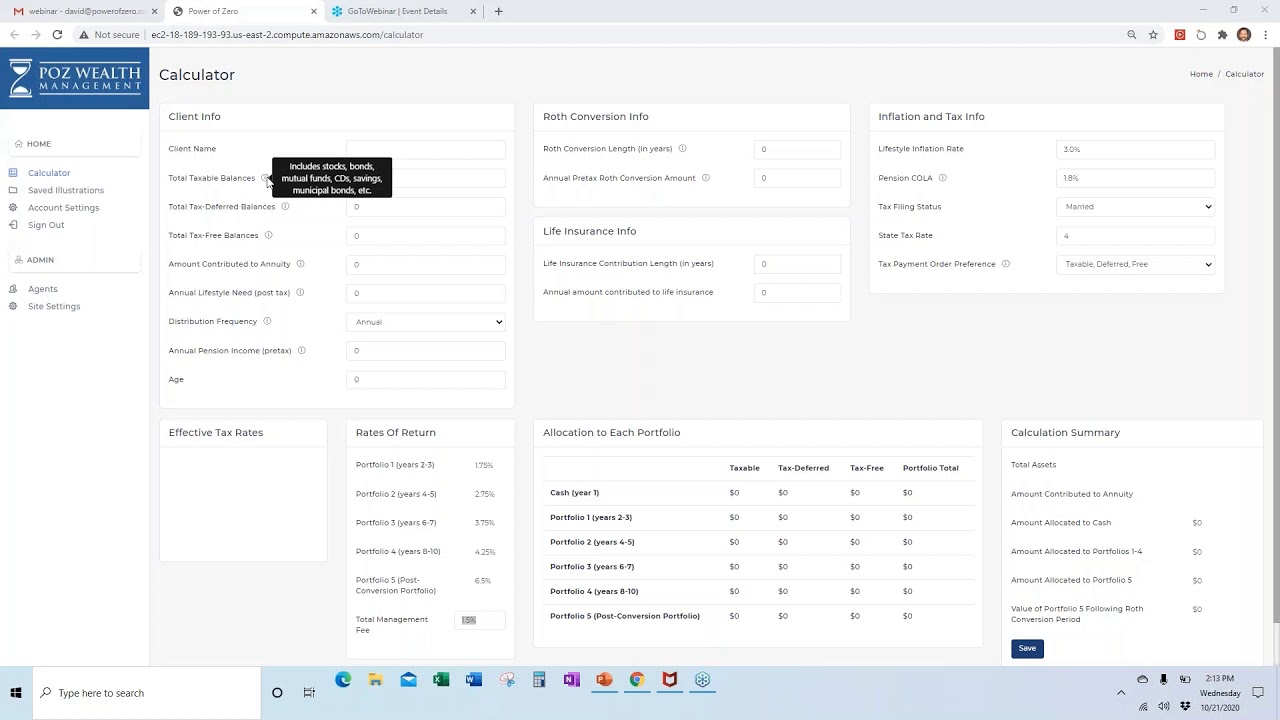The width and height of the screenshot is (1280, 720).
Task: Reload the page
Action: pyautogui.click(x=57, y=34)
